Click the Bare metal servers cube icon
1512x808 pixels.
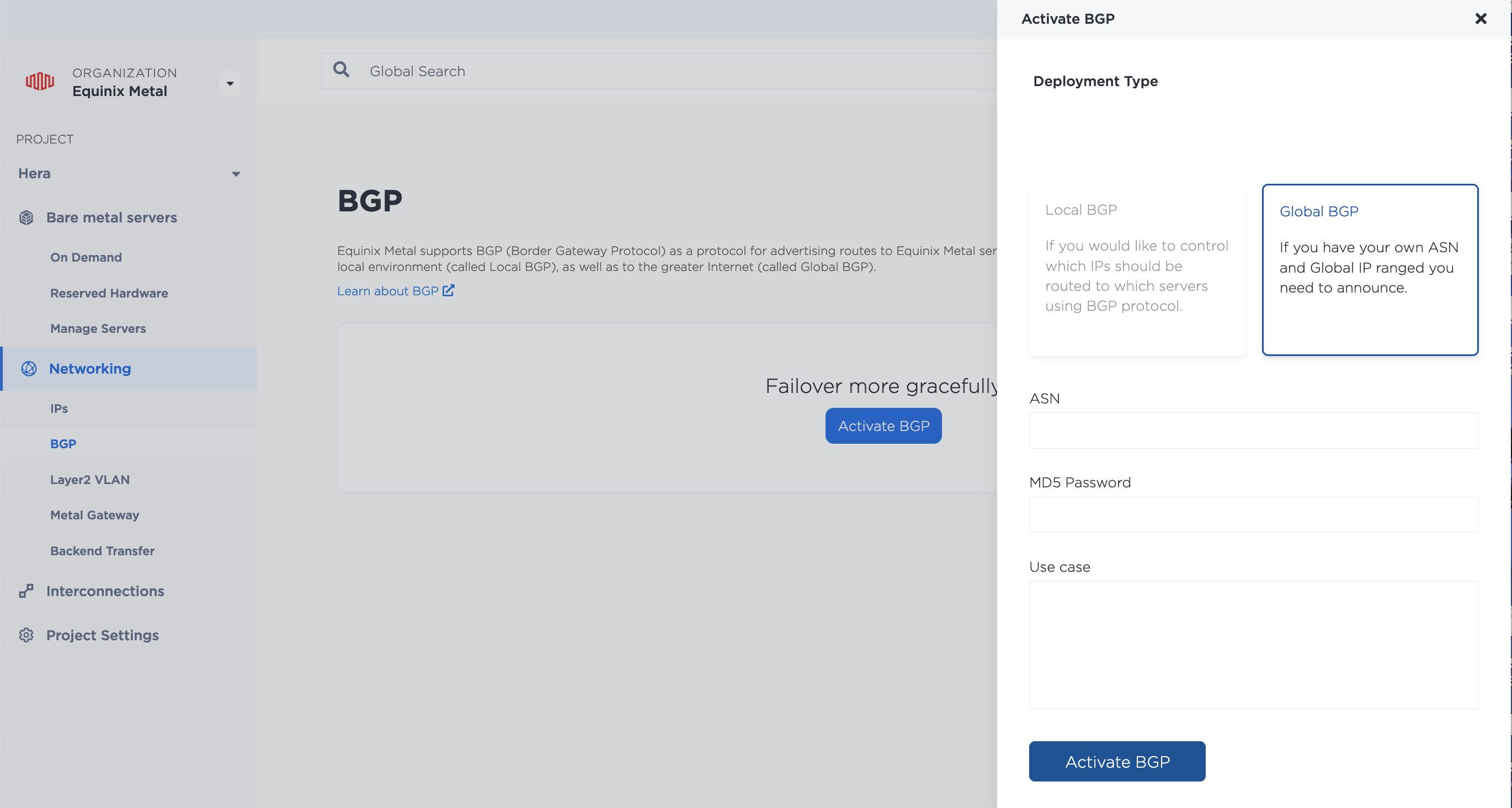click(26, 218)
